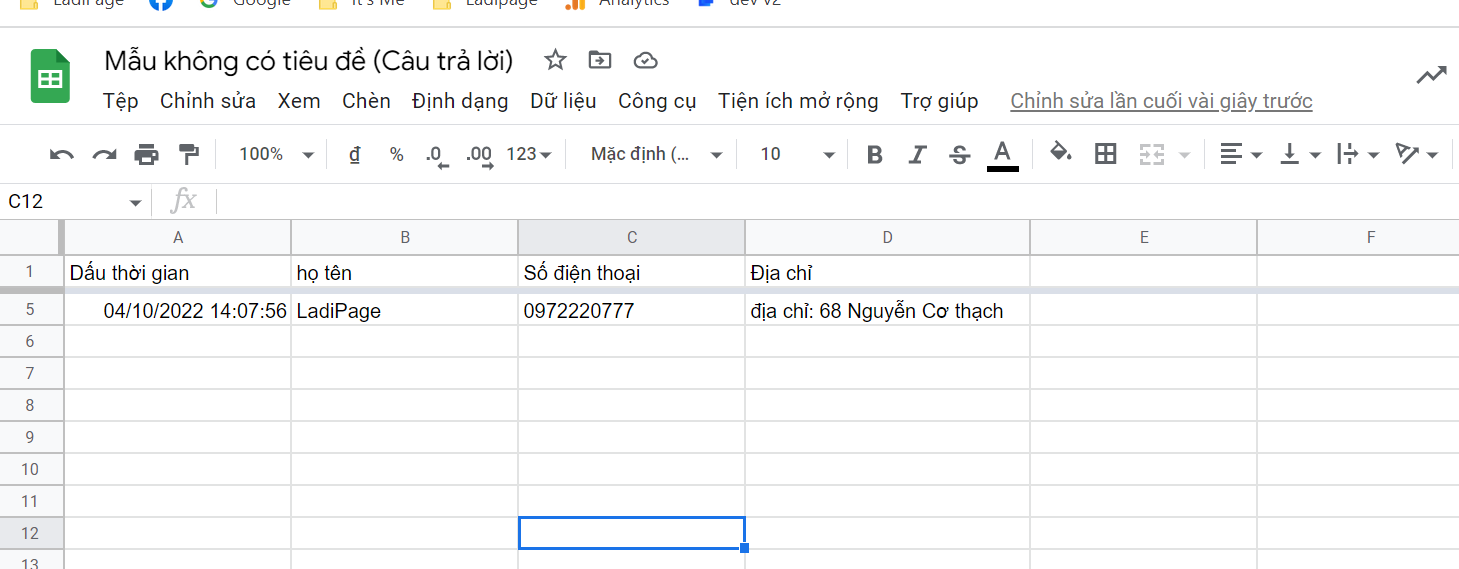Image resolution: width=1459 pixels, height=569 pixels.
Task: Expand the font family dropdown
Action: (x=656, y=154)
